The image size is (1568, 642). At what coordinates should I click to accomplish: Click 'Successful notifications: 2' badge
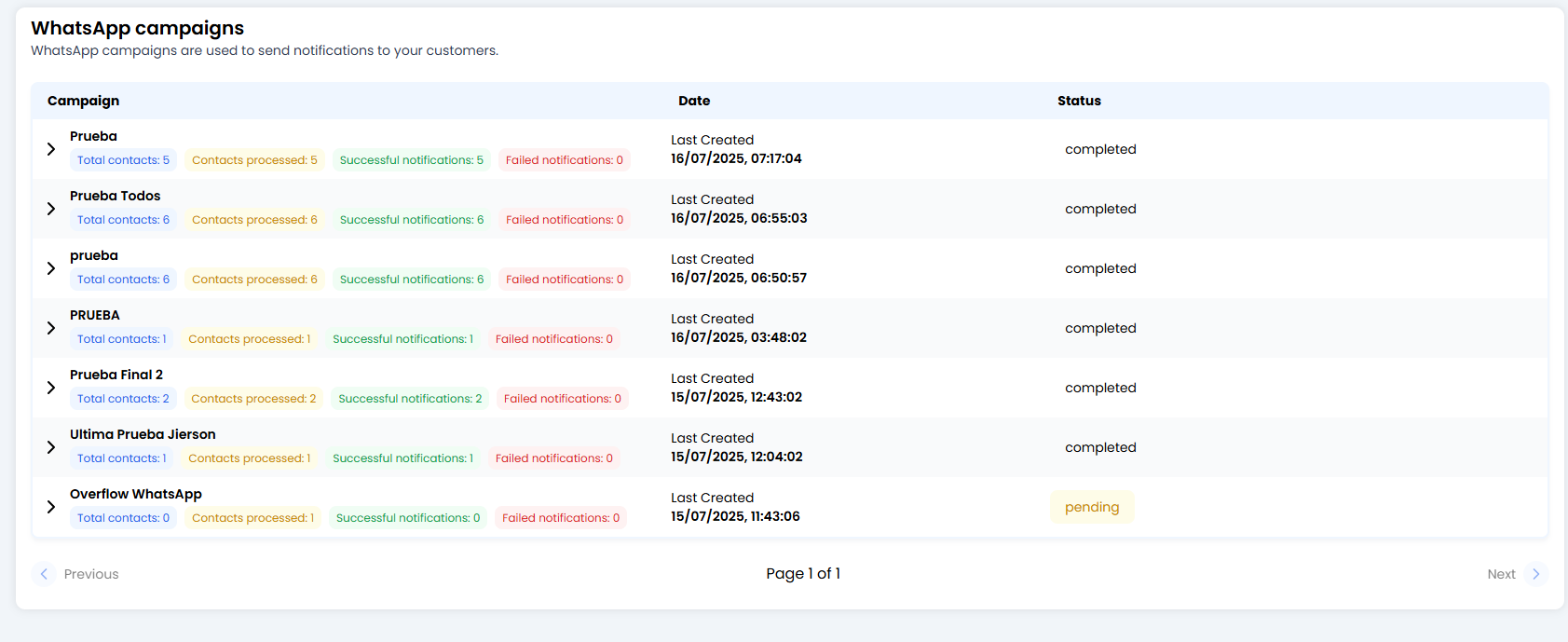click(x=410, y=399)
